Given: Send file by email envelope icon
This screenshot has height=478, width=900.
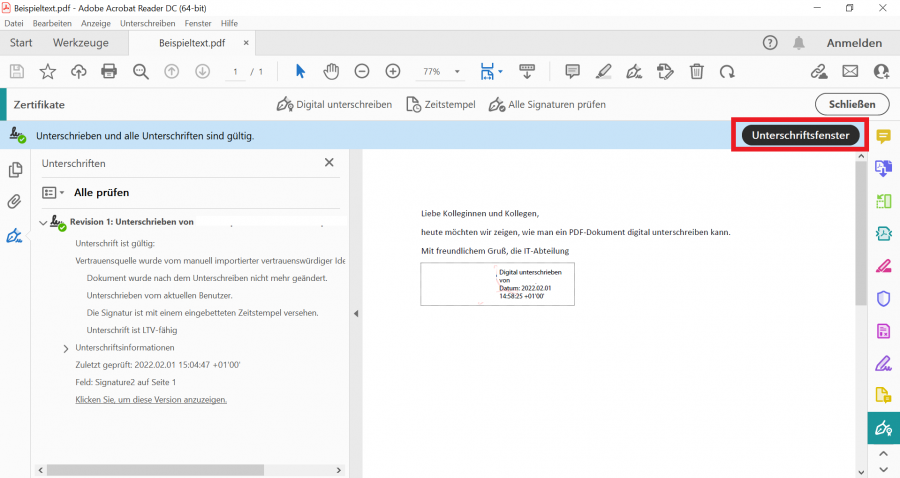Looking at the screenshot, I should 850,71.
